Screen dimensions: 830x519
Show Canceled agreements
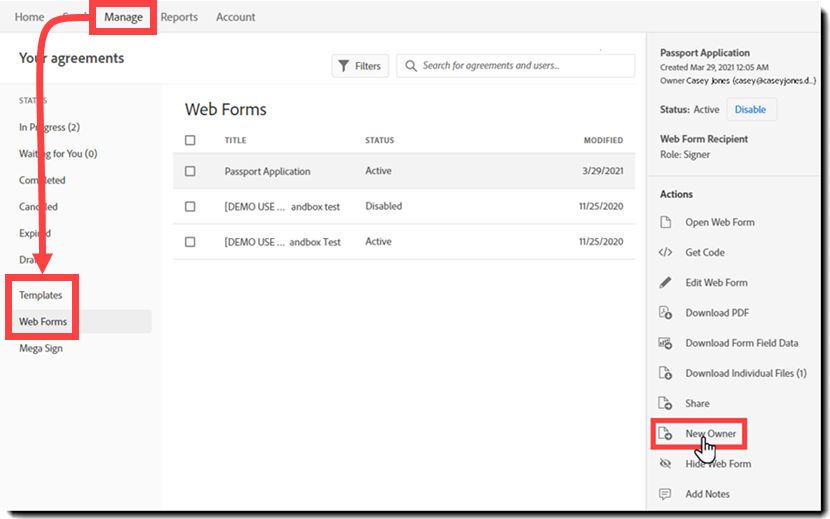[38, 207]
